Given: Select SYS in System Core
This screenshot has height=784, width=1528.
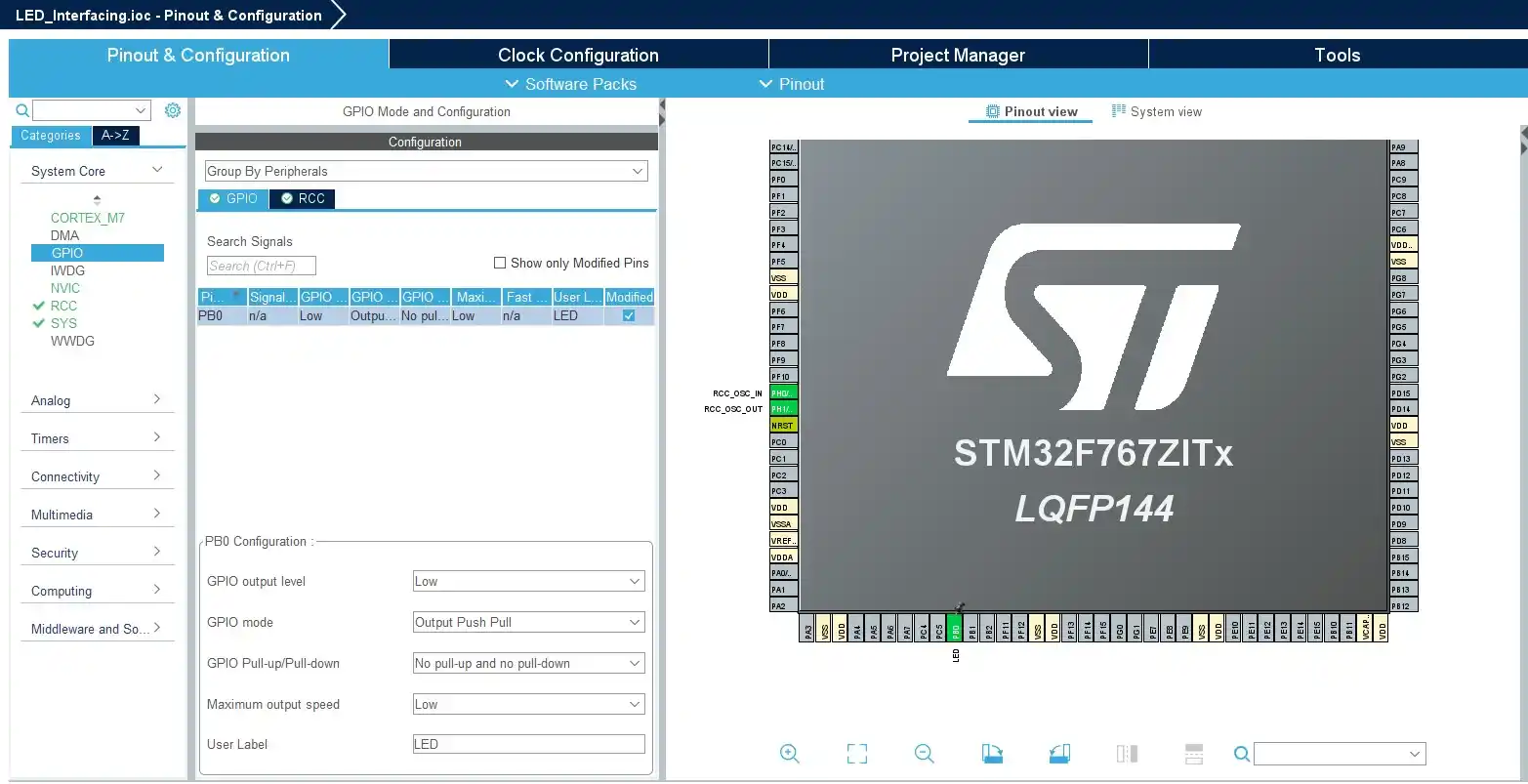Looking at the screenshot, I should click(x=63, y=323).
